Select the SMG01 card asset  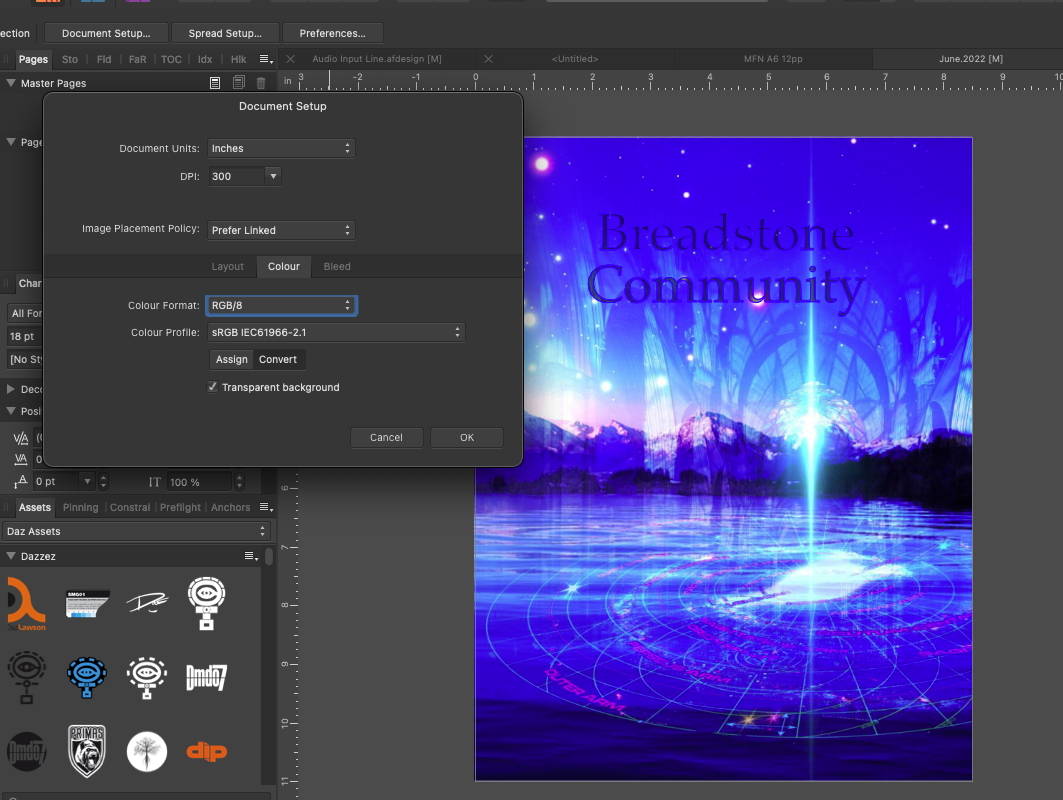[87, 603]
